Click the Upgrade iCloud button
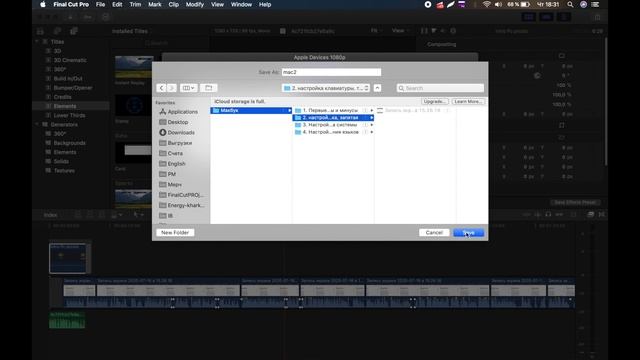The image size is (640, 360). pyautogui.click(x=434, y=101)
